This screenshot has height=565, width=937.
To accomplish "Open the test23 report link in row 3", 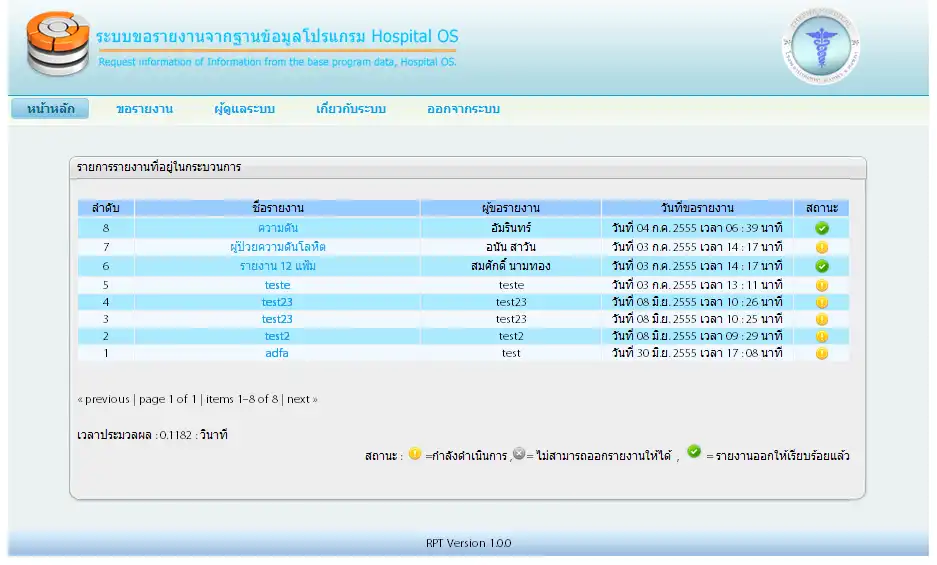I will click(x=277, y=319).
